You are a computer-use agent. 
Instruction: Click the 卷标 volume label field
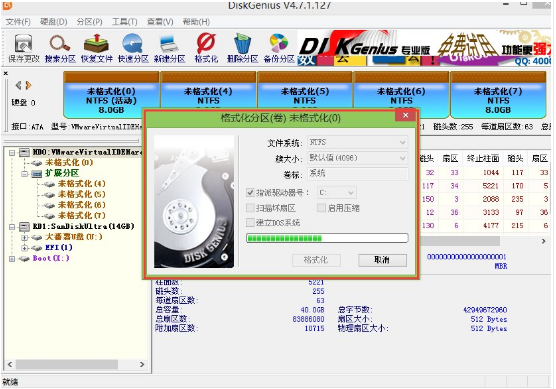tap(357, 174)
